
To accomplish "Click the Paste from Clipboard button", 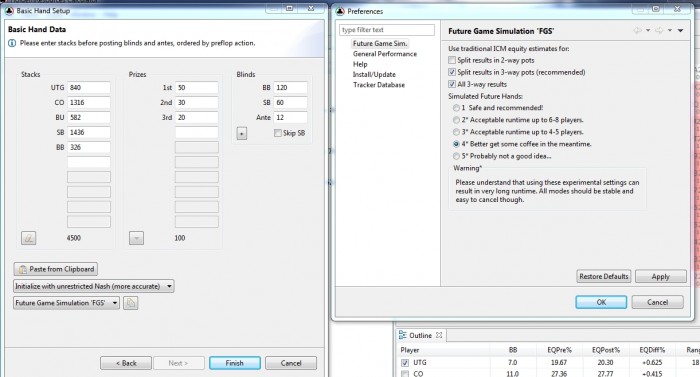I will click(56, 269).
